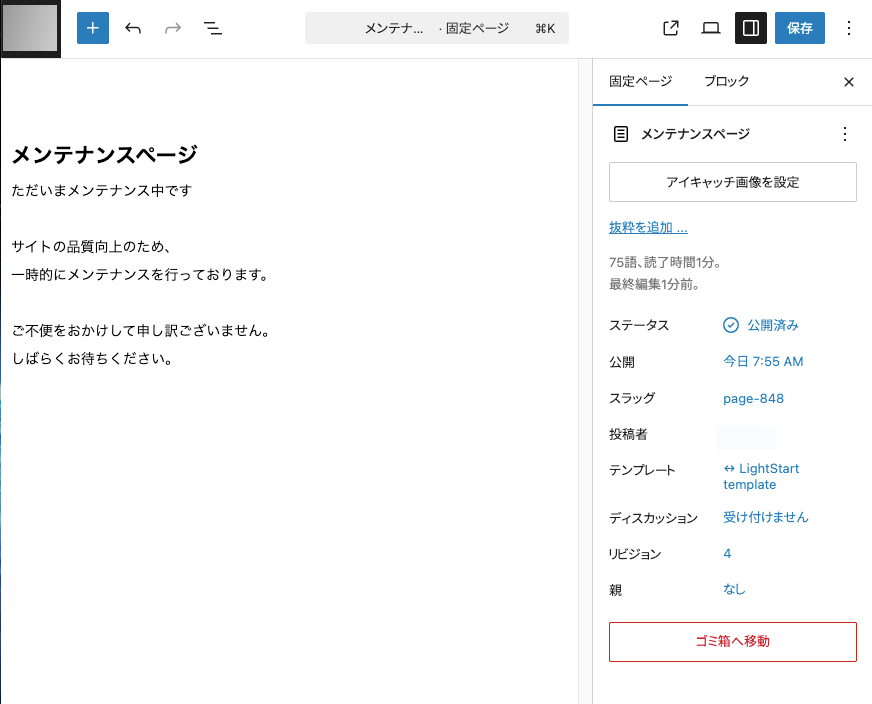Click paragraph サイトの品質向上のため、
Image resolution: width=872 pixels, height=704 pixels.
coord(91,246)
